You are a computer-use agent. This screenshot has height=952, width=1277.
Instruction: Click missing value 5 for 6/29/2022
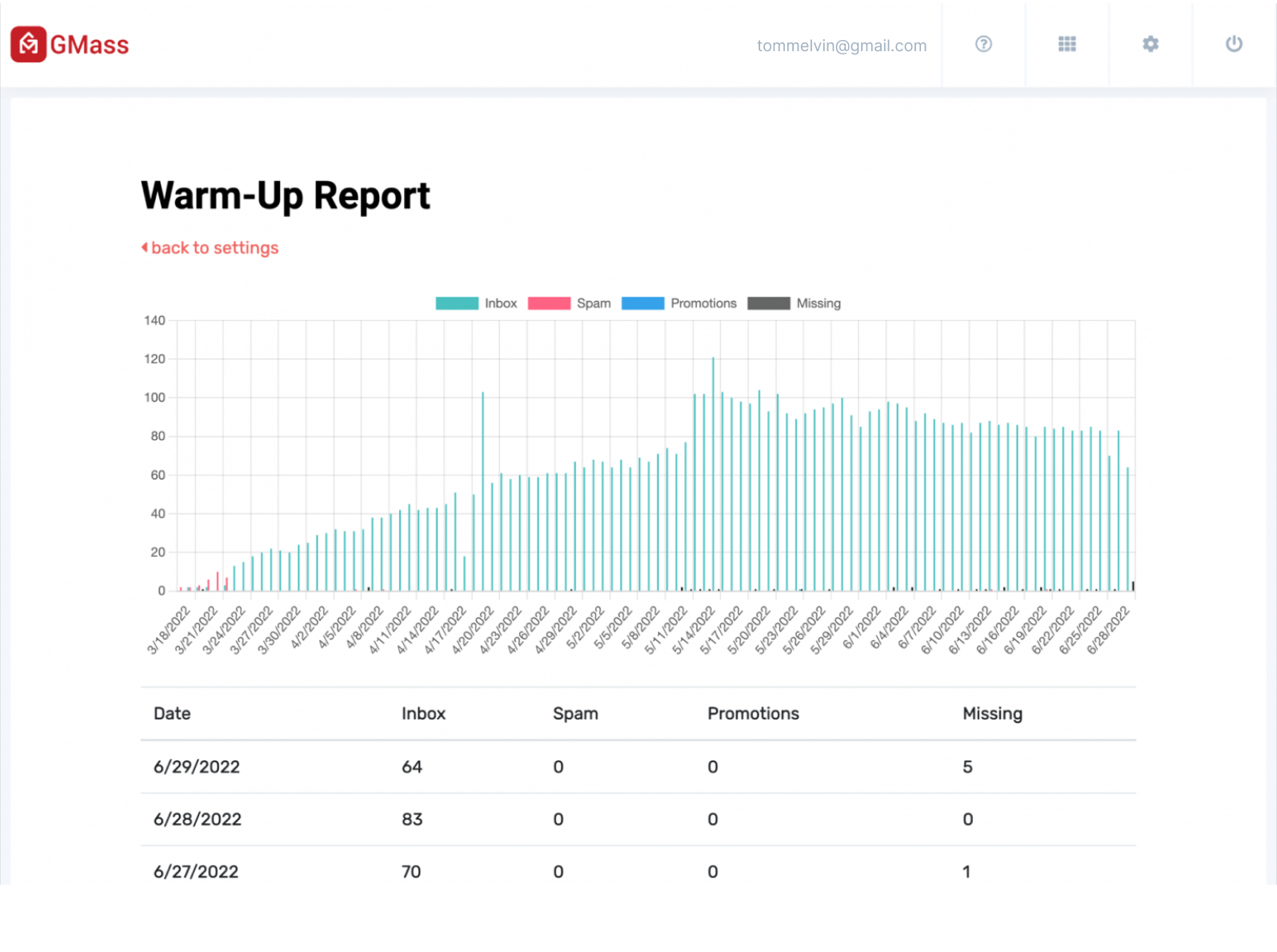[x=967, y=766]
